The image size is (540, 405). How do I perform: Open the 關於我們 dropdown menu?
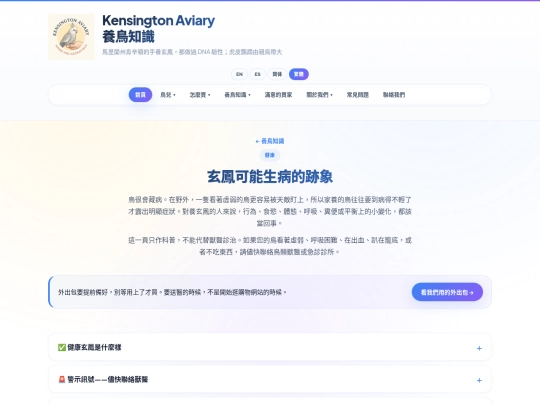coord(319,95)
